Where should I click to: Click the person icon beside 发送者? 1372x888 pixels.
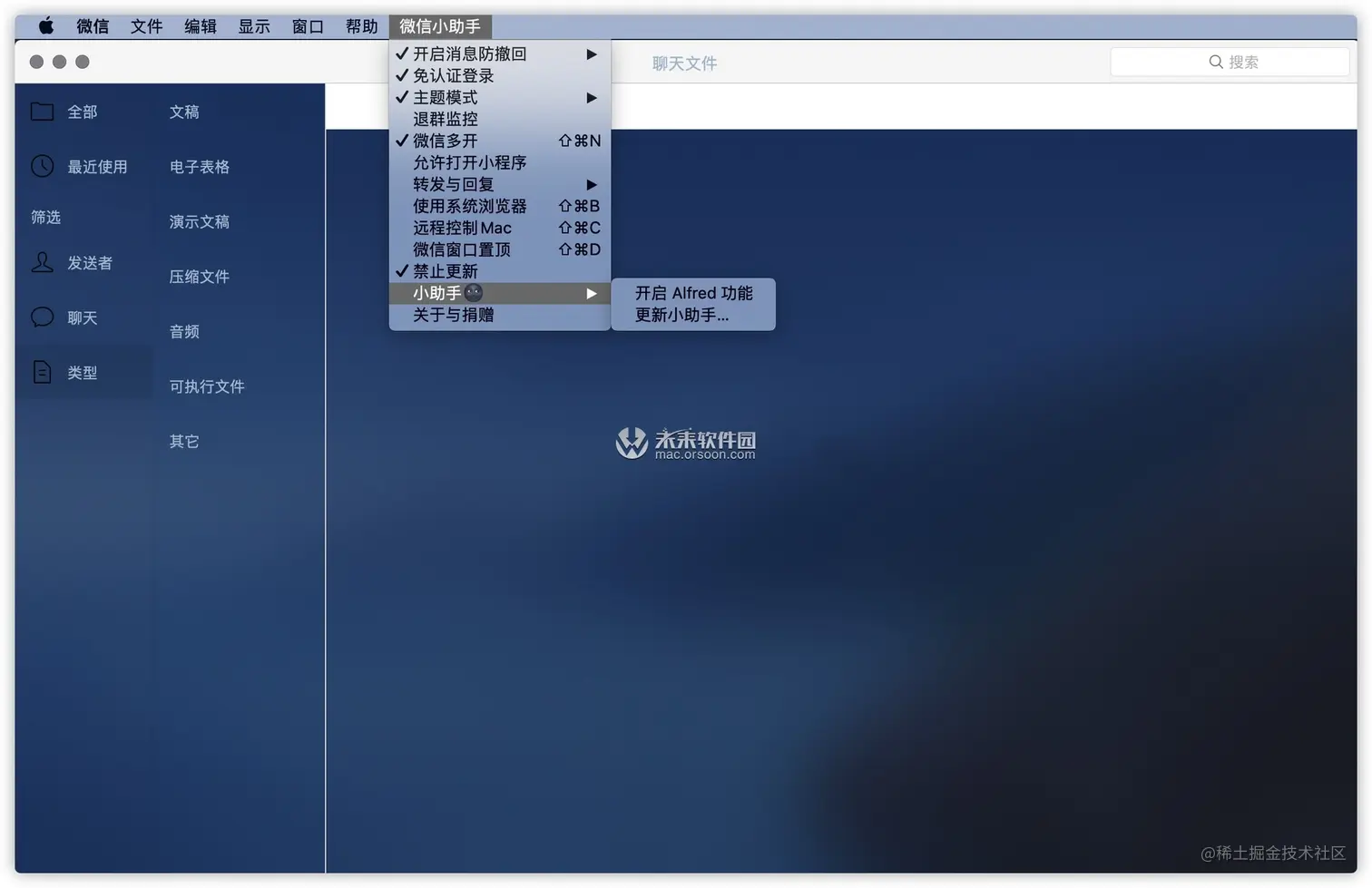[x=42, y=262]
